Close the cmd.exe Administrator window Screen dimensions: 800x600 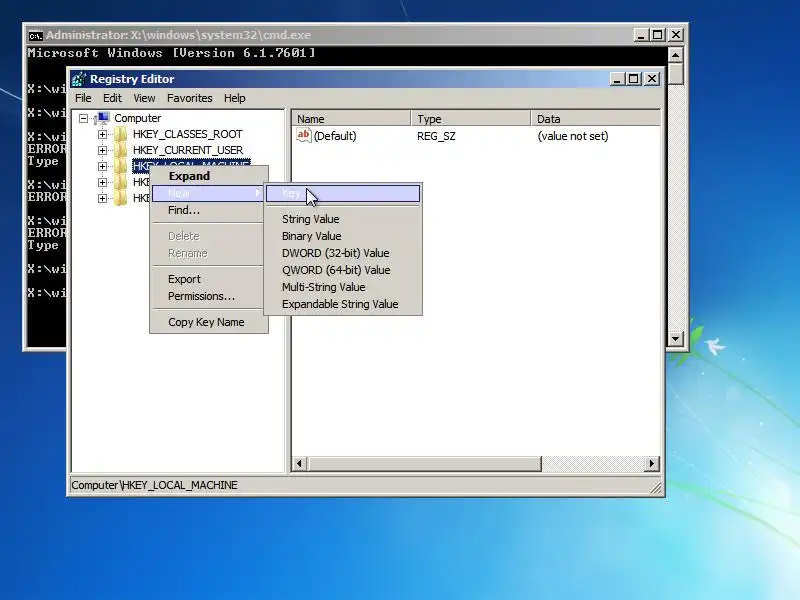(676, 35)
